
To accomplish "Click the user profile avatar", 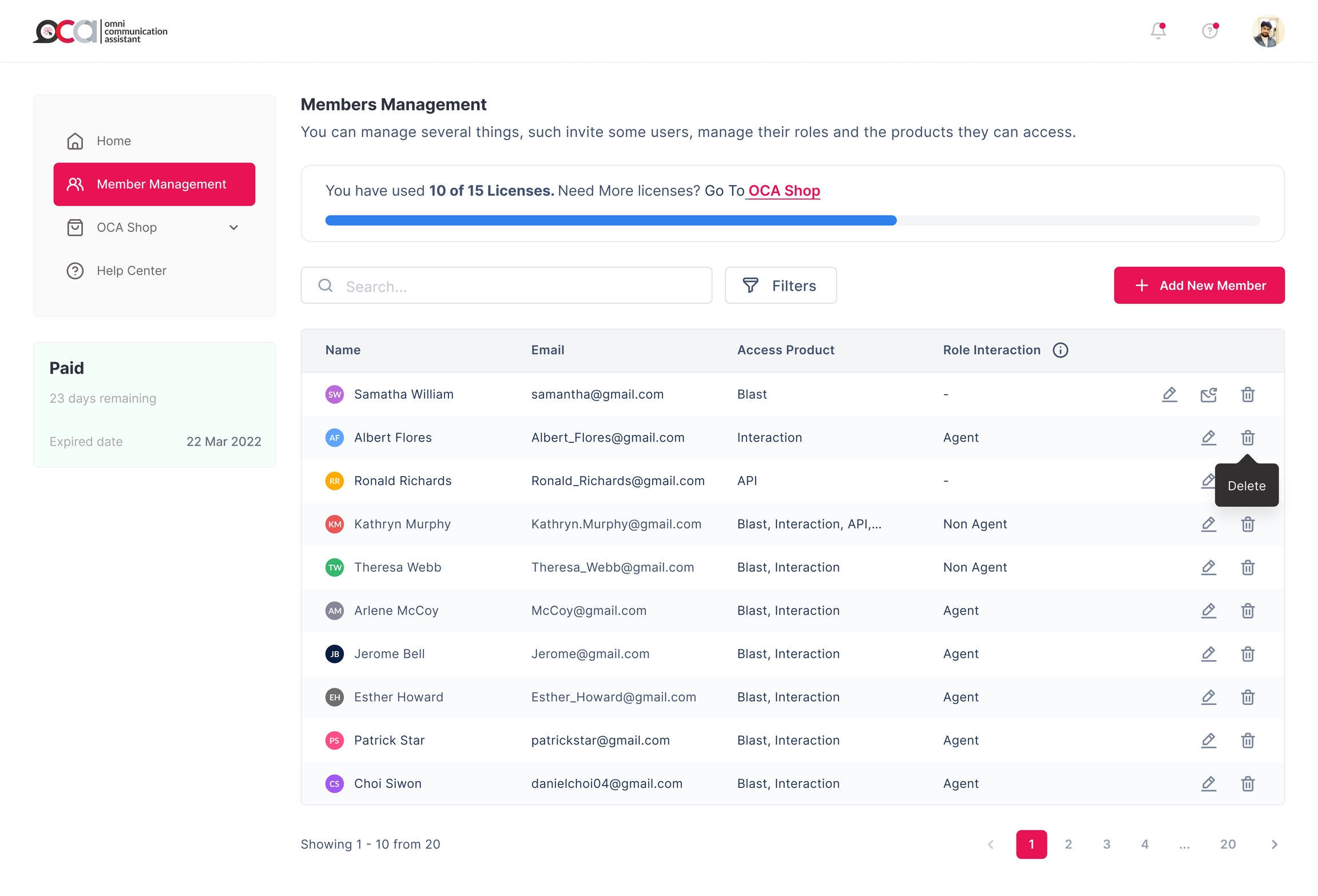I will pyautogui.click(x=1268, y=31).
